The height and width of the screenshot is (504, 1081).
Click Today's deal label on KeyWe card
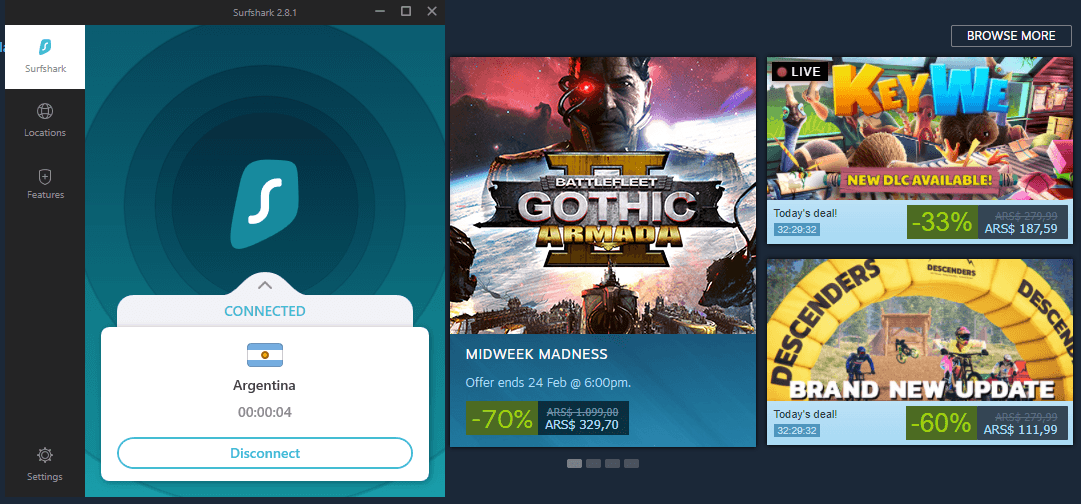pos(805,213)
